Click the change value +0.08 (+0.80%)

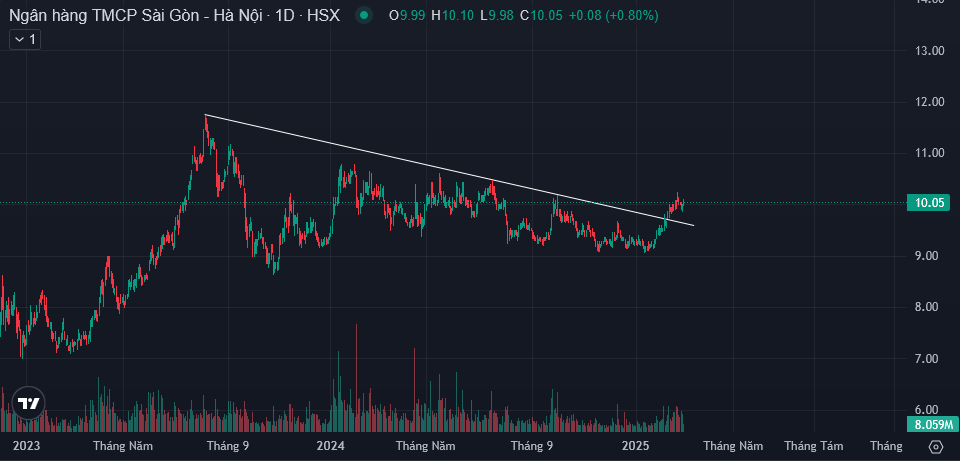coord(613,16)
